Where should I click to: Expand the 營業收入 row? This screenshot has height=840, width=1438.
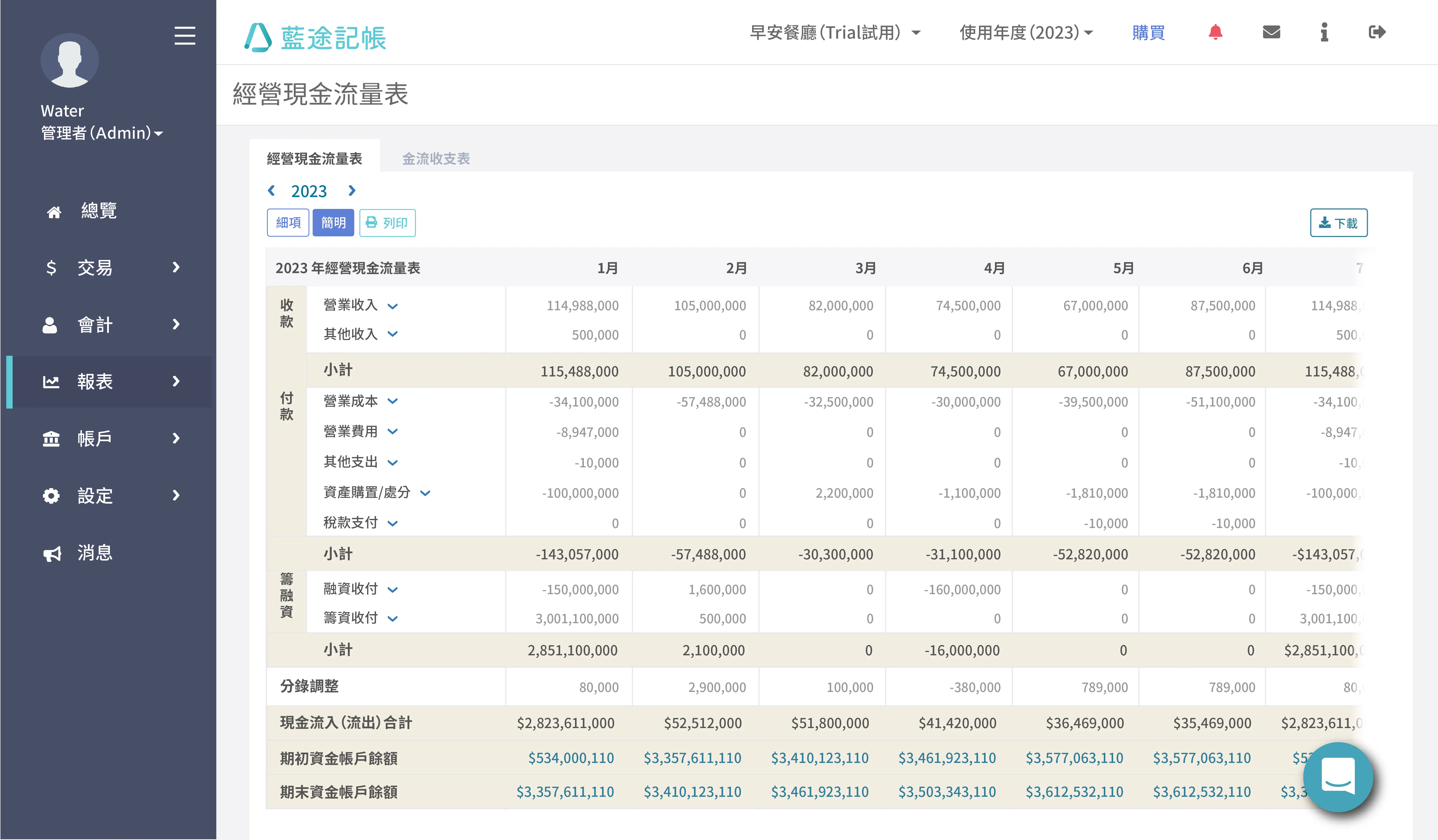point(393,306)
